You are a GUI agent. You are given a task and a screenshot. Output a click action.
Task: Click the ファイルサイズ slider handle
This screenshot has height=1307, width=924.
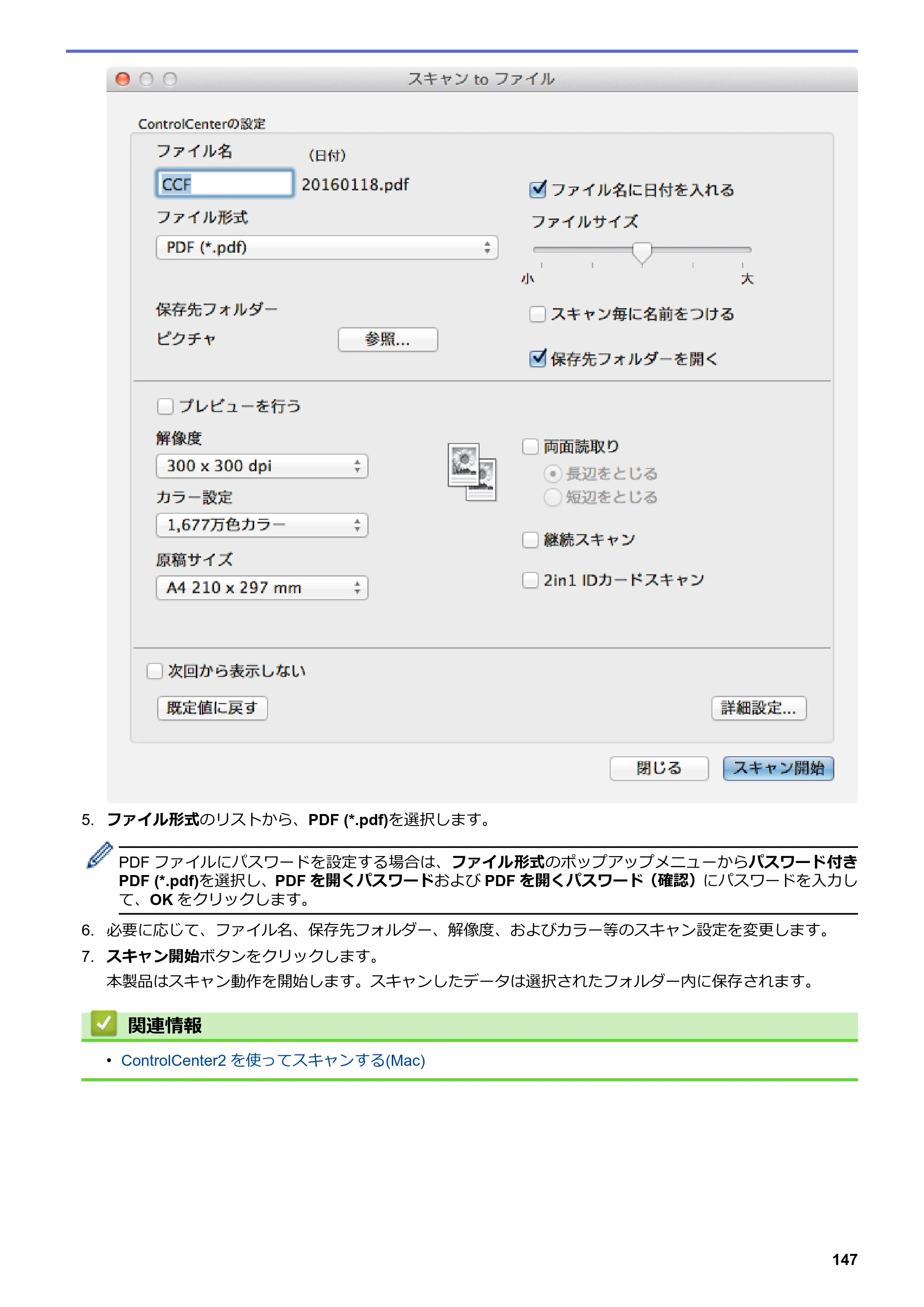(x=642, y=252)
